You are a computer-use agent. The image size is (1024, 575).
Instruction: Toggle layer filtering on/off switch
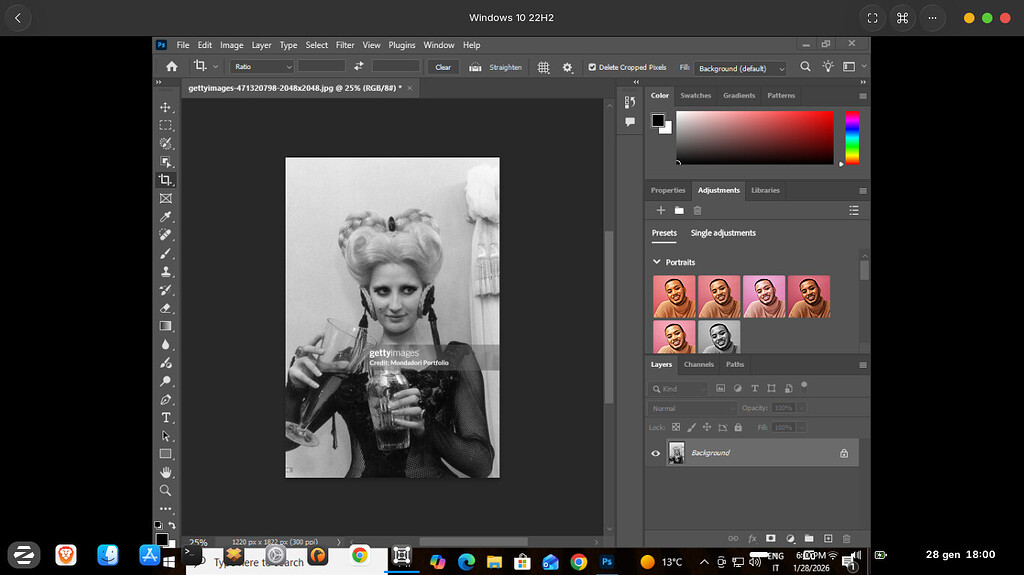point(804,386)
